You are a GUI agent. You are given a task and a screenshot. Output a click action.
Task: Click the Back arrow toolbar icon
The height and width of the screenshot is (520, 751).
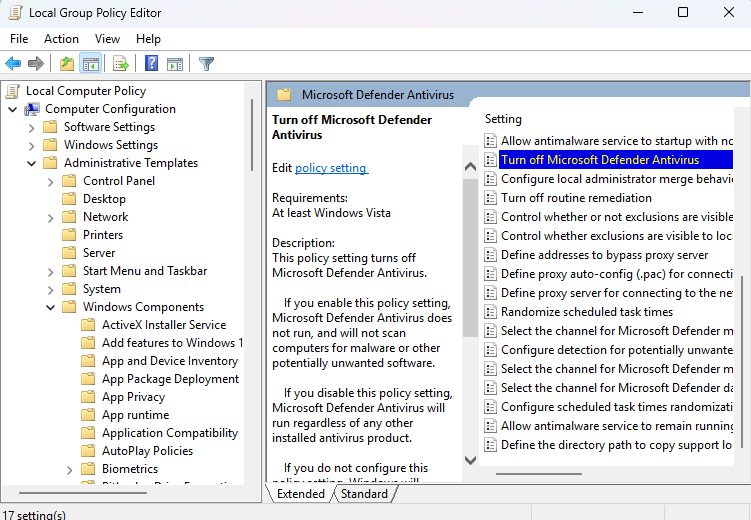[13, 63]
